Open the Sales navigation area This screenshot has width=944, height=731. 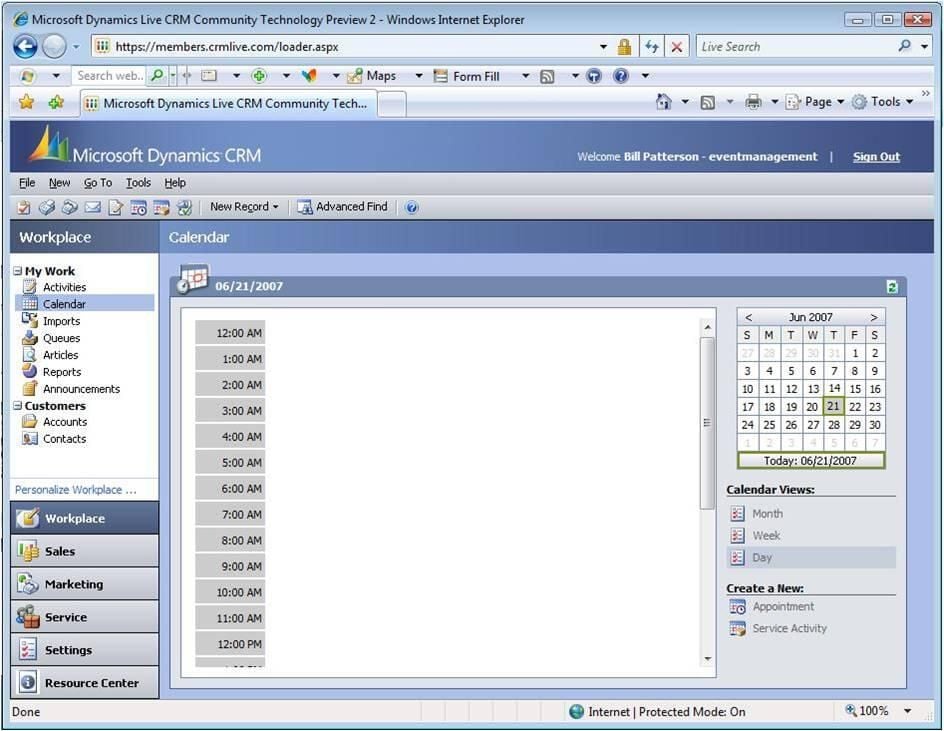click(x=84, y=551)
